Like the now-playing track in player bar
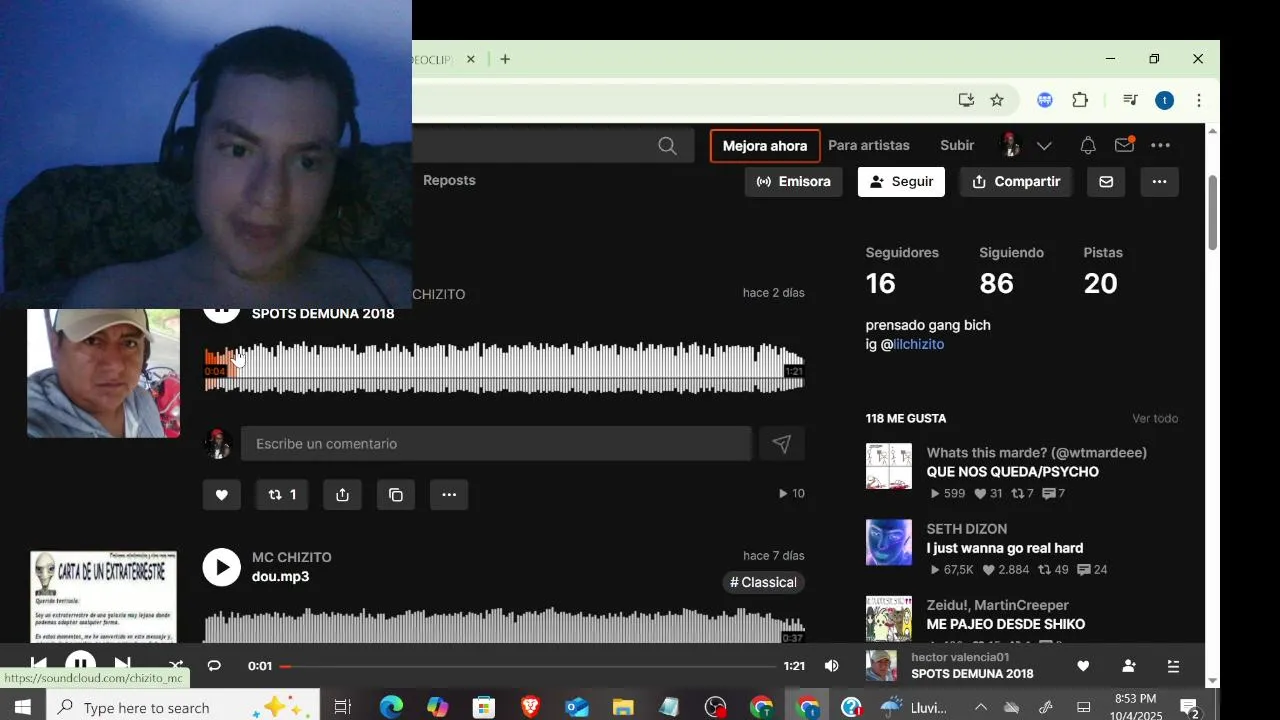 1083,666
